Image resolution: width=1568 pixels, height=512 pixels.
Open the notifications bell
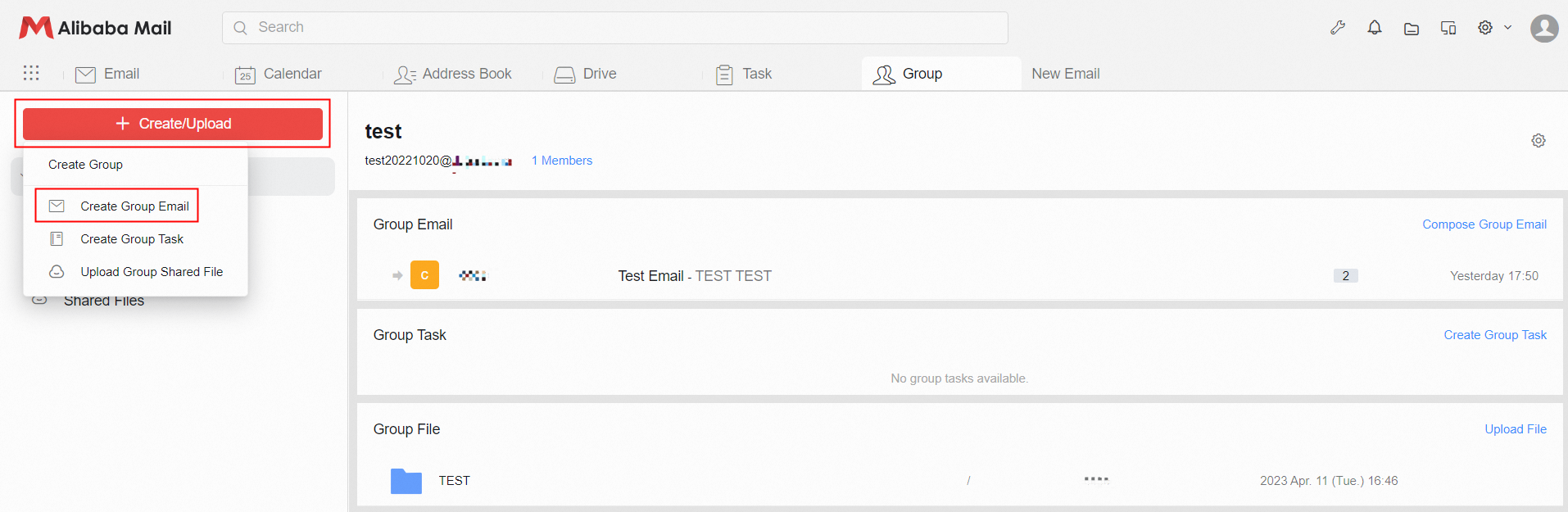pos(1375,28)
